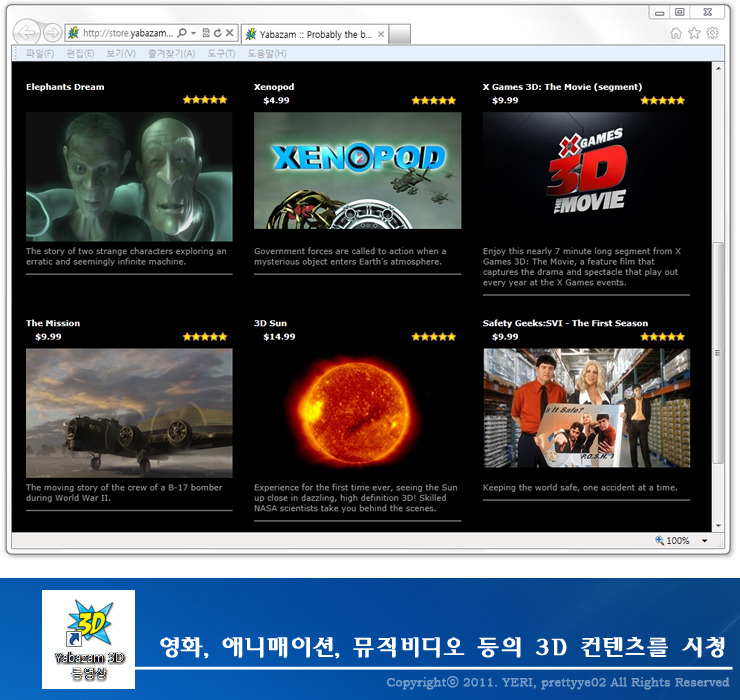Open the Elephants Dream title link
The height and width of the screenshot is (700, 740).
coord(65,87)
